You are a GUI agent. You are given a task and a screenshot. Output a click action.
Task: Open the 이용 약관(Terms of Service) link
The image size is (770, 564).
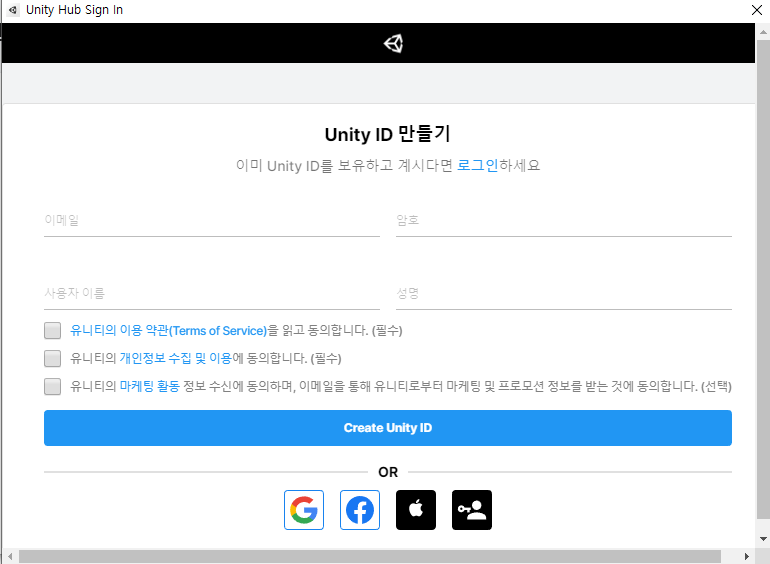coord(168,330)
